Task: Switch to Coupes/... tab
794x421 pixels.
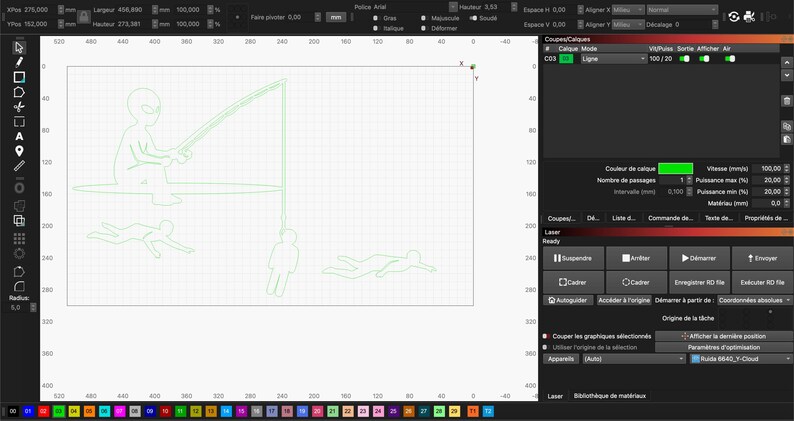Action: [562, 218]
